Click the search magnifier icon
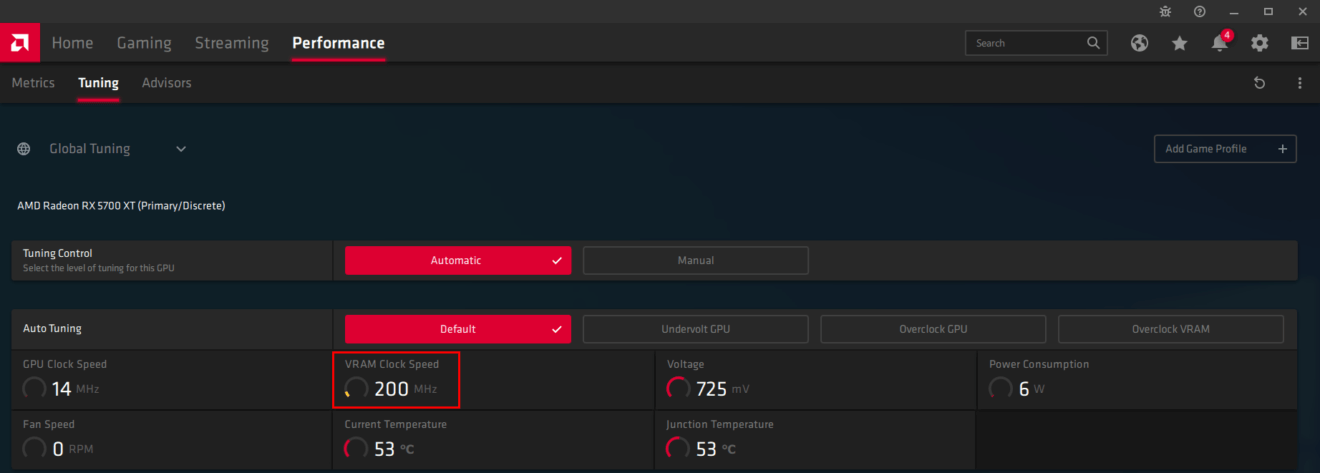Viewport: 1320px width, 473px height. point(1093,43)
